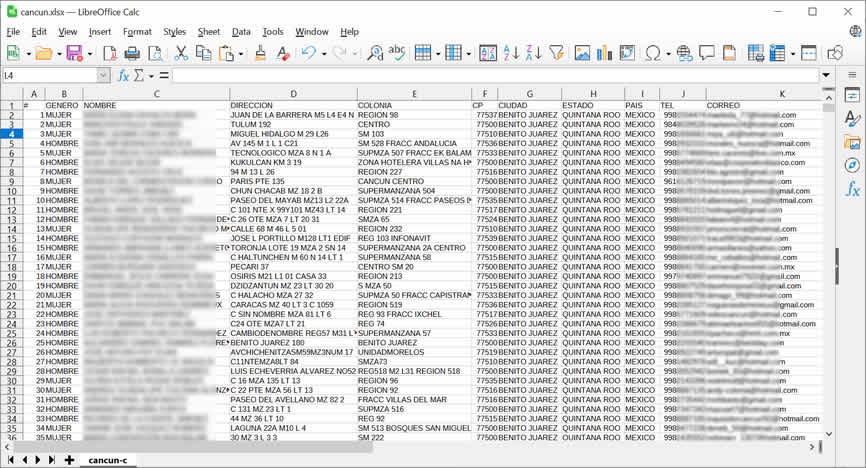
Task: Jump to last sheet navigation arrow
Action: (x=51, y=460)
